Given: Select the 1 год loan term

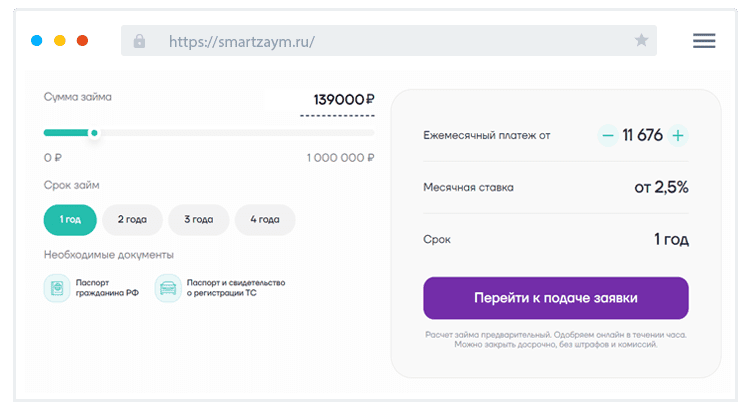Looking at the screenshot, I should click(70, 219).
